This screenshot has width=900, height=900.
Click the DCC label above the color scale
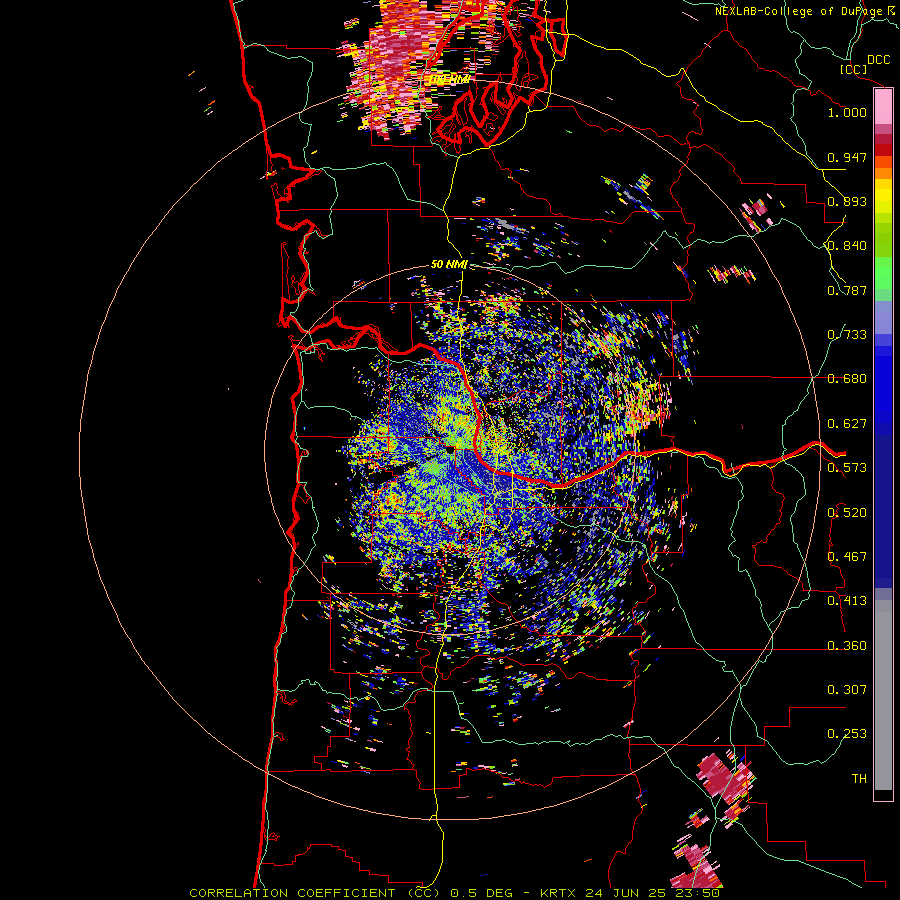coord(878,60)
